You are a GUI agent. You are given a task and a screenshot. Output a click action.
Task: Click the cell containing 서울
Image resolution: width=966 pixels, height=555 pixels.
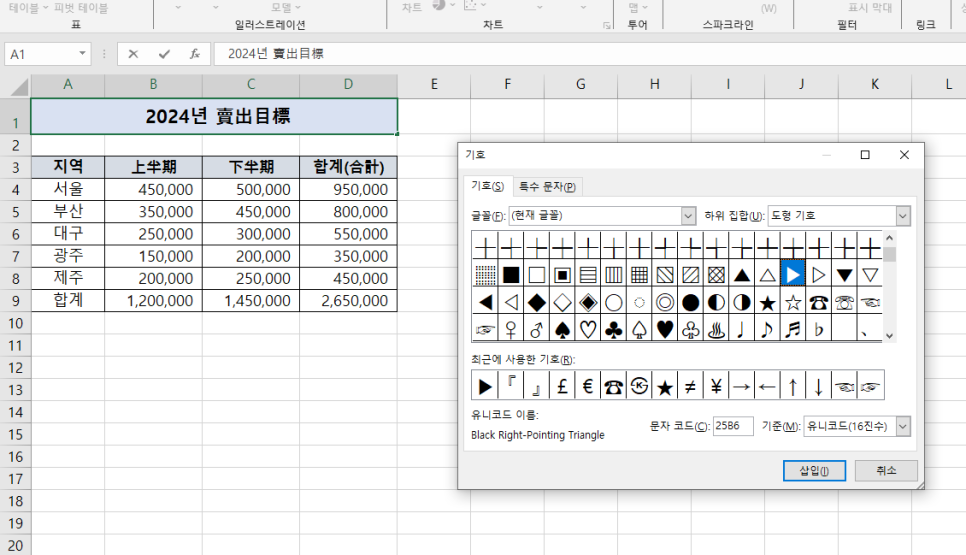[68, 189]
